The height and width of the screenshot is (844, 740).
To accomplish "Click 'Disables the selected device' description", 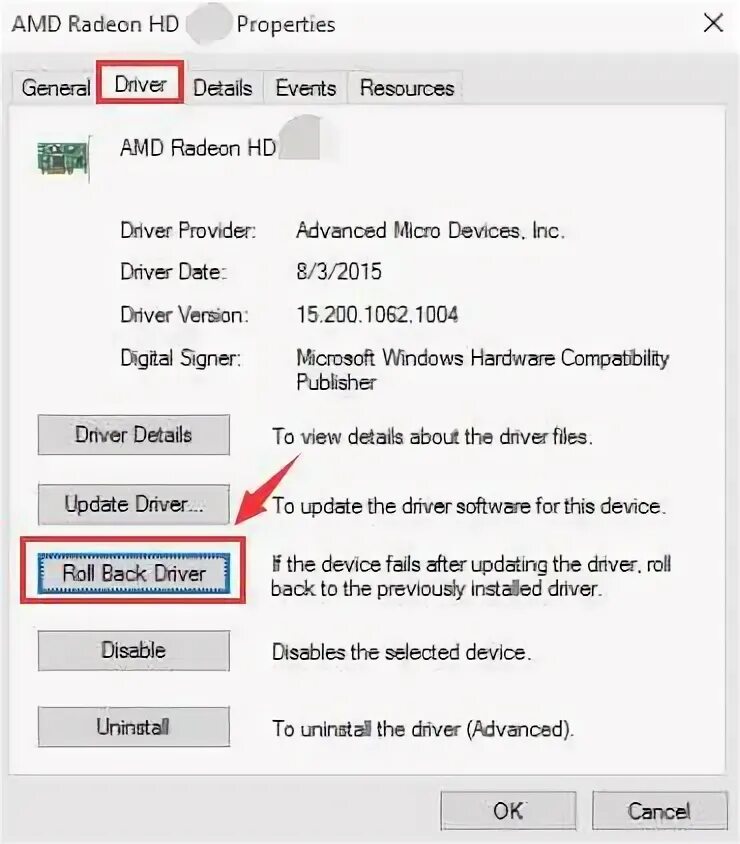I will 401,652.
